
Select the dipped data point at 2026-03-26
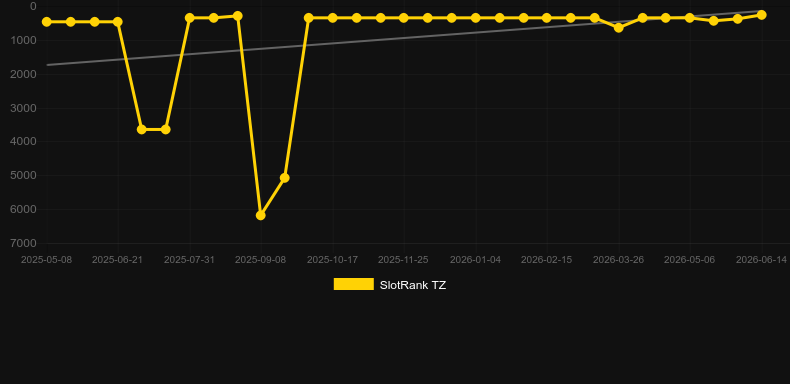tap(619, 28)
